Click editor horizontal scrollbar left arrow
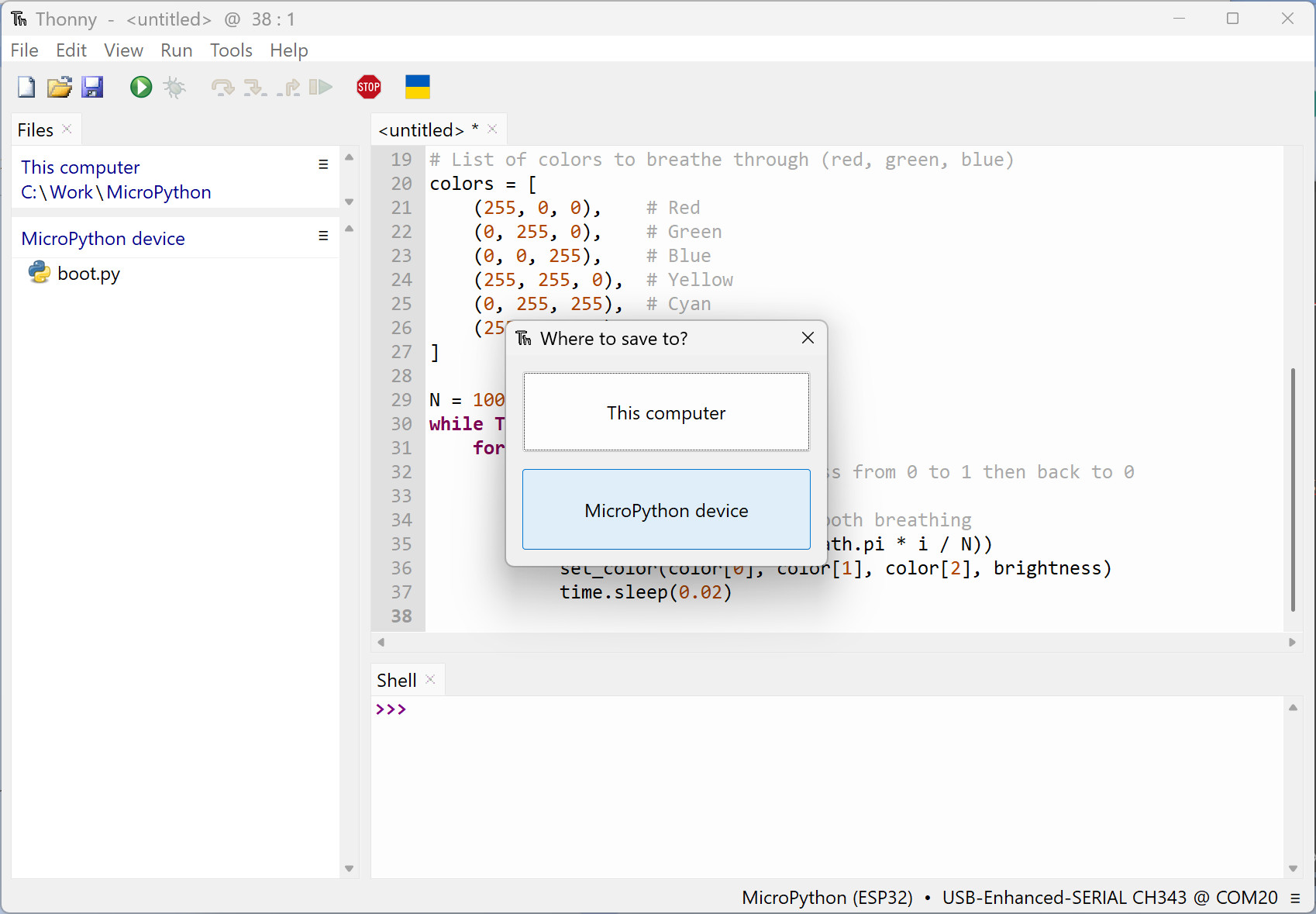1316x914 pixels. click(381, 642)
